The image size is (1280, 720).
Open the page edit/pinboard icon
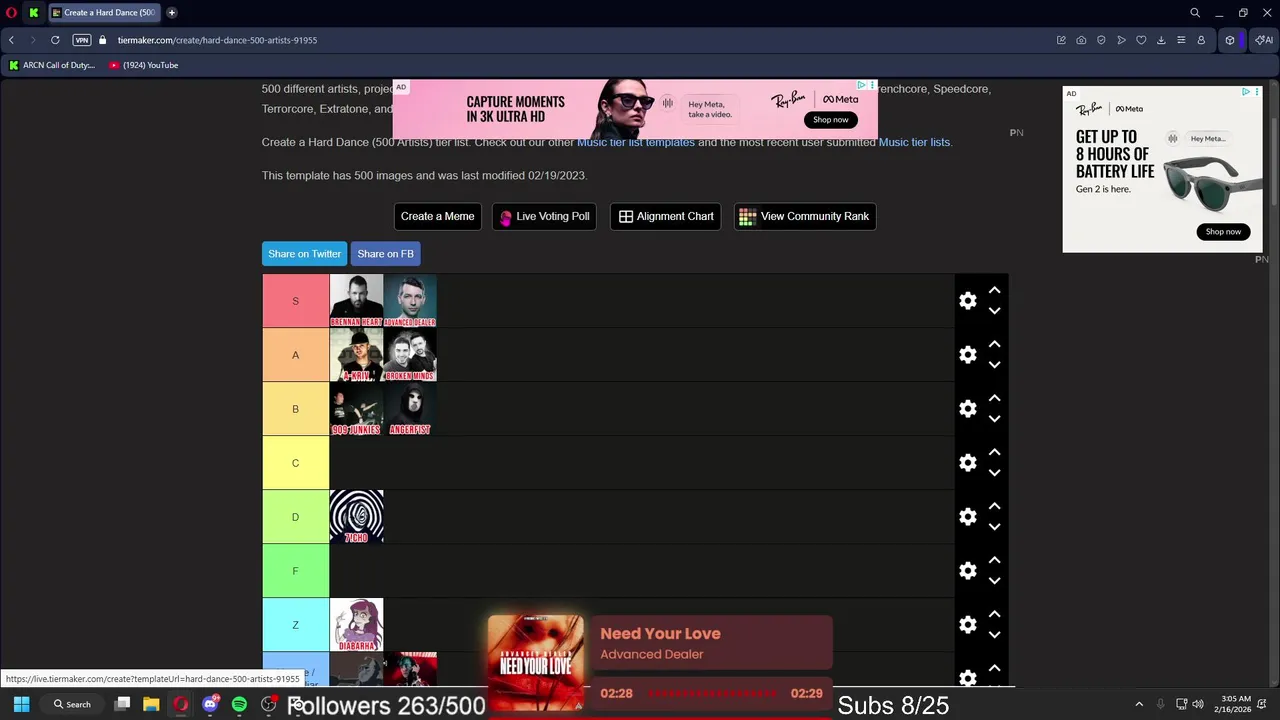click(1061, 40)
